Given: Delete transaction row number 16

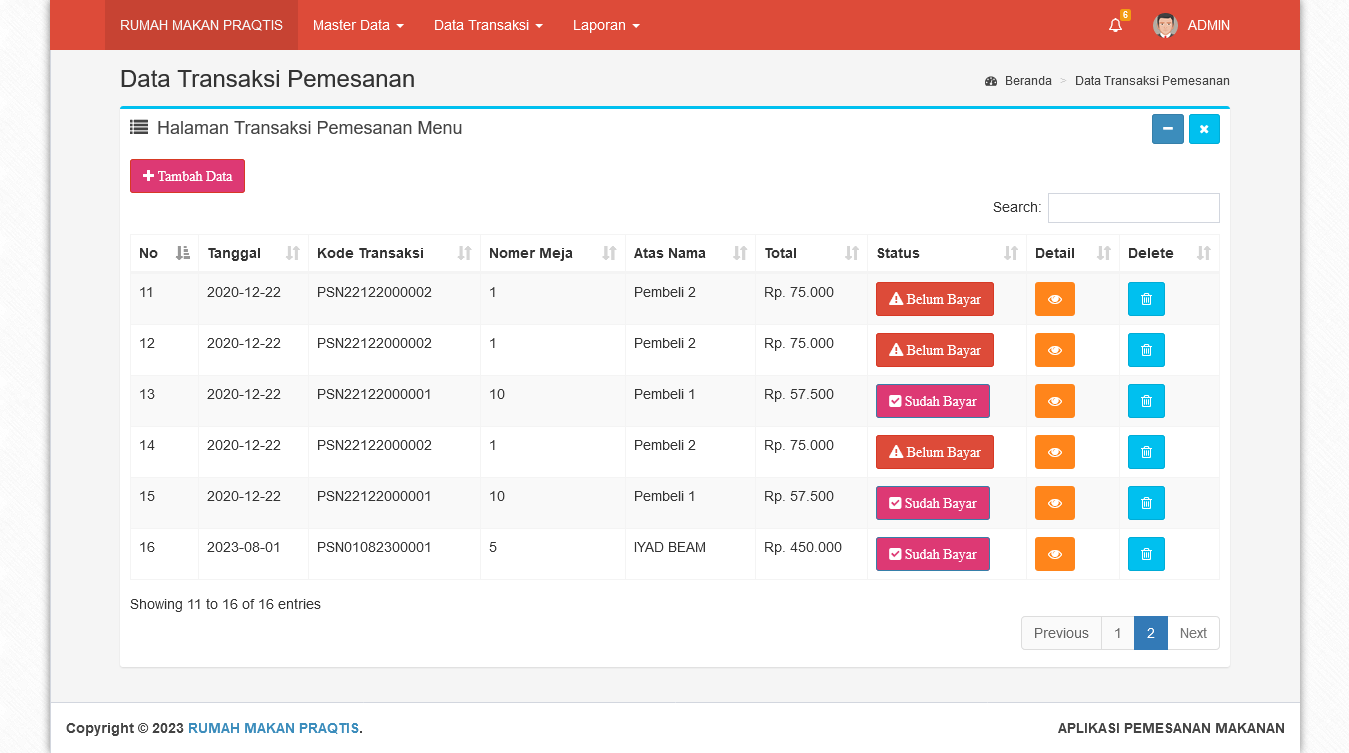Looking at the screenshot, I should click(1146, 554).
